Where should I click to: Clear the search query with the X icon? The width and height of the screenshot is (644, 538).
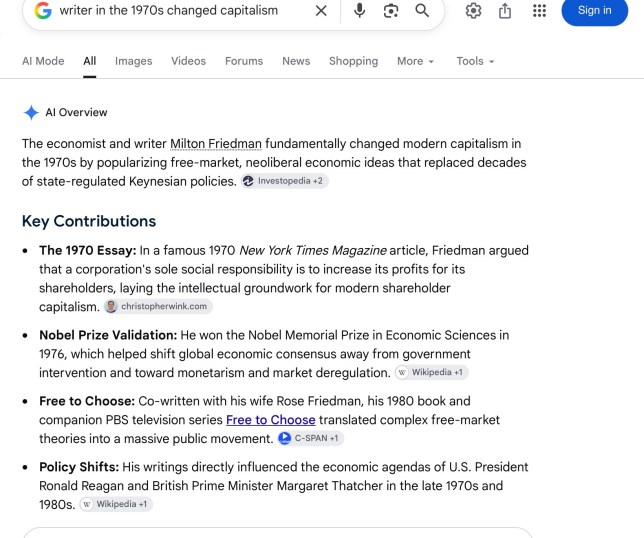(x=321, y=11)
